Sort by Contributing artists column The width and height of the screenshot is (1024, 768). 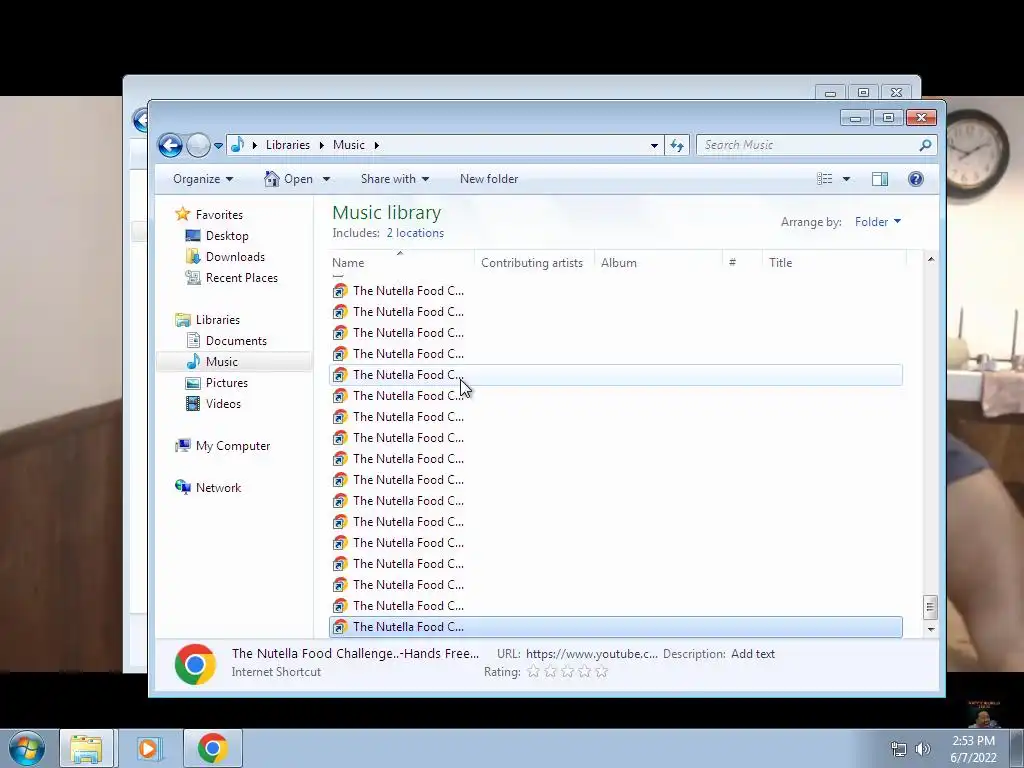(x=534, y=263)
